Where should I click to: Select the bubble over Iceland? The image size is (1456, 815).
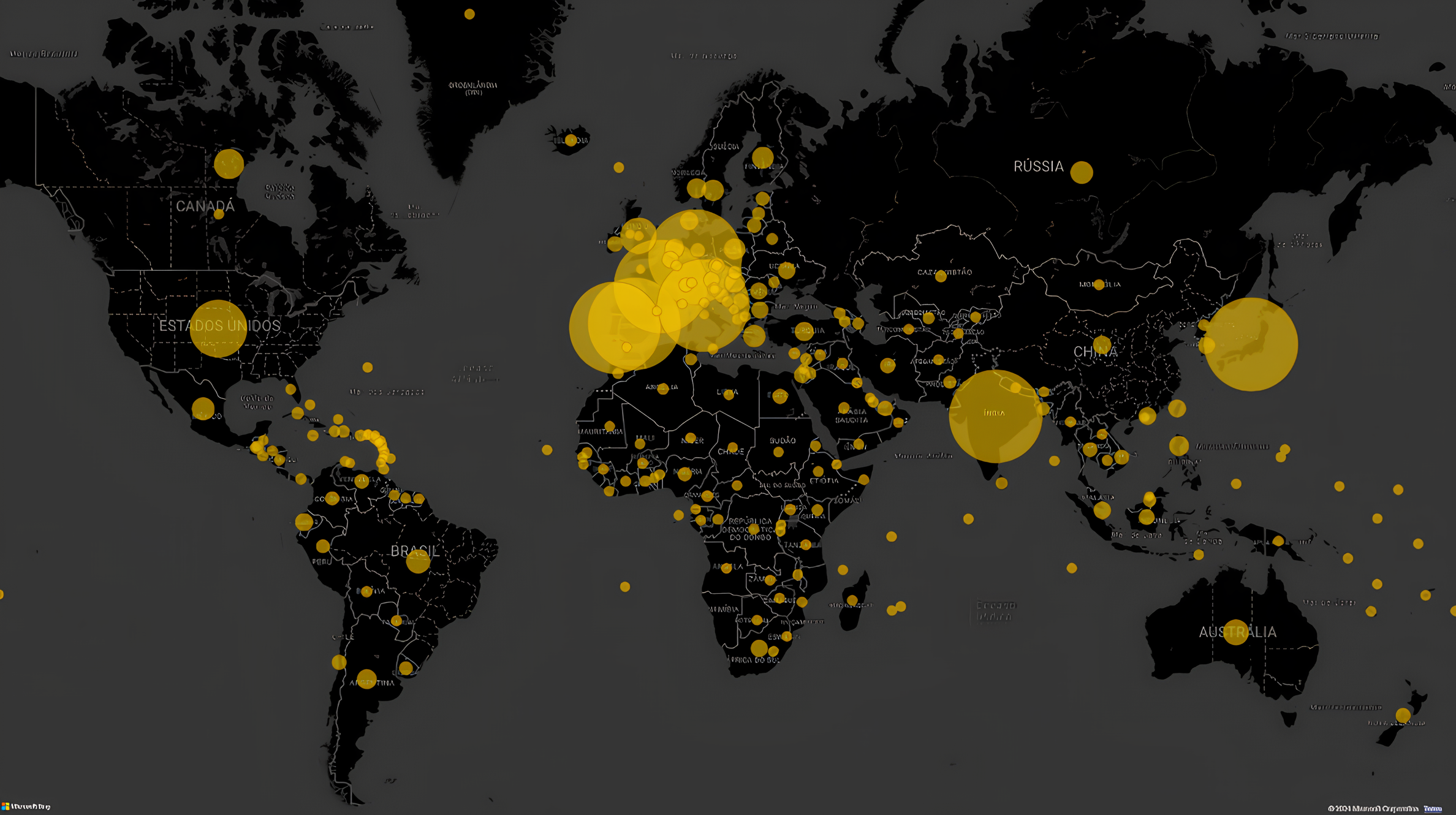click(x=571, y=140)
